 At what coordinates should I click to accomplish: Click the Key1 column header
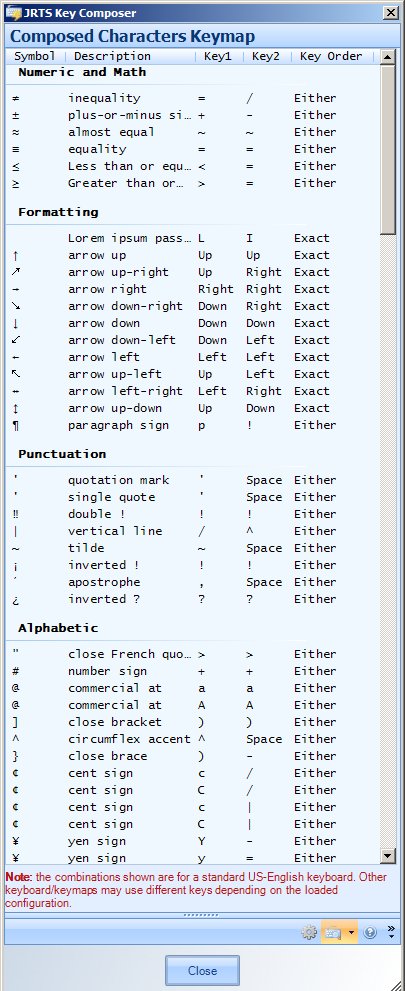pos(219,56)
